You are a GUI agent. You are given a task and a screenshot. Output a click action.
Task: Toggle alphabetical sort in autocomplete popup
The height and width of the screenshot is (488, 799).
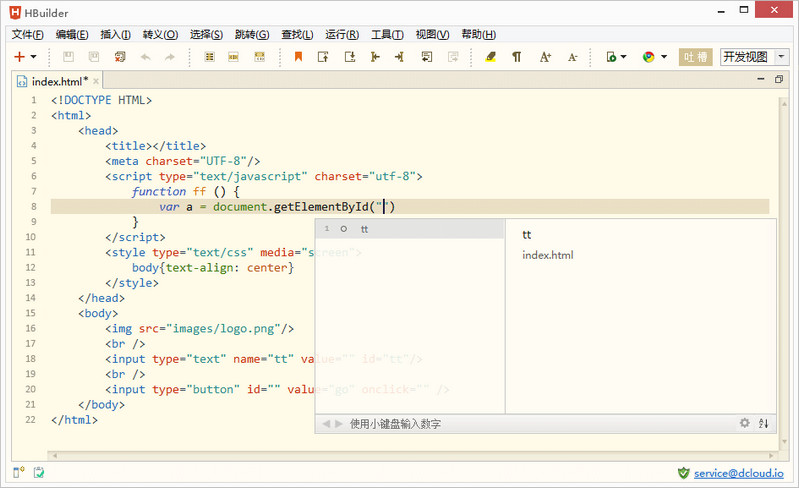tap(764, 423)
